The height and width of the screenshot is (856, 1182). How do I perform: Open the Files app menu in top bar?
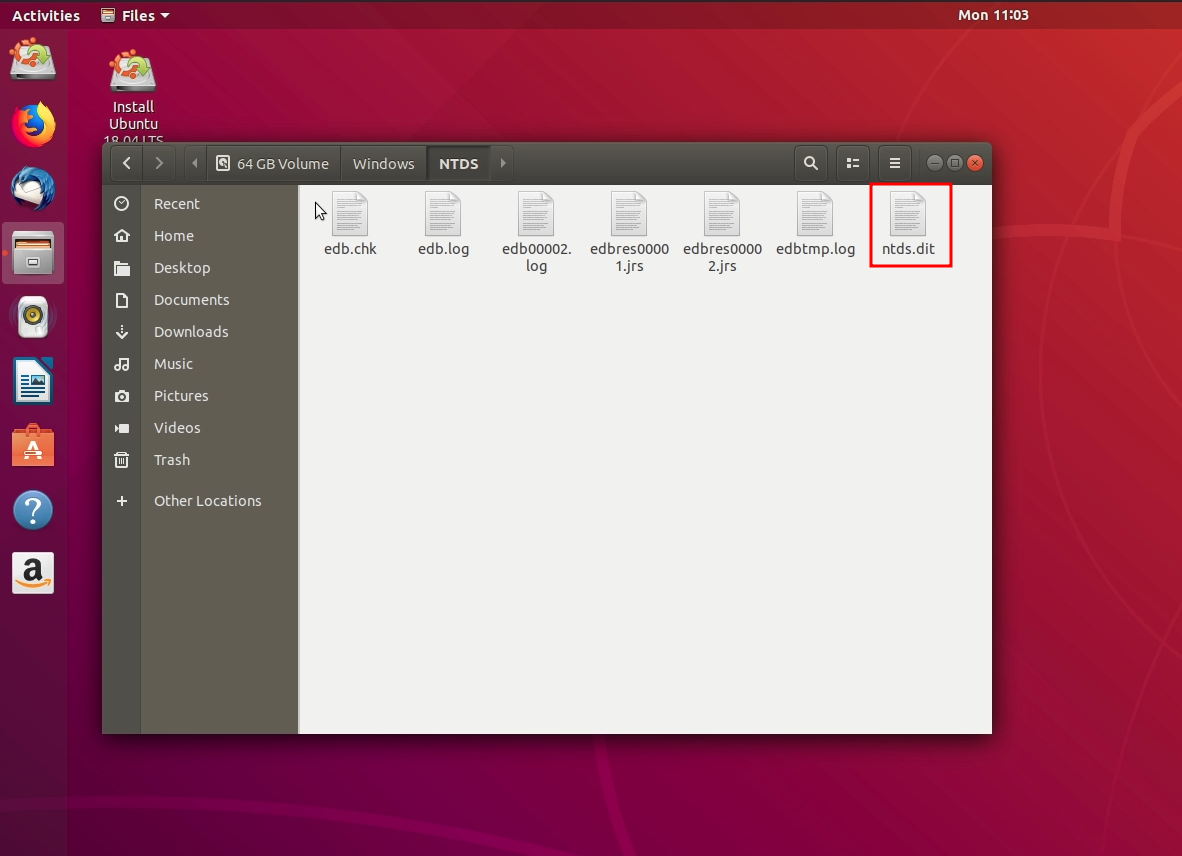(134, 15)
